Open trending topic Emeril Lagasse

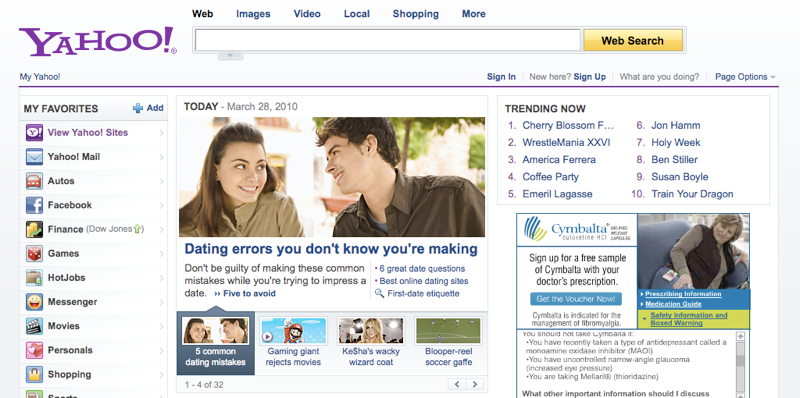click(557, 194)
